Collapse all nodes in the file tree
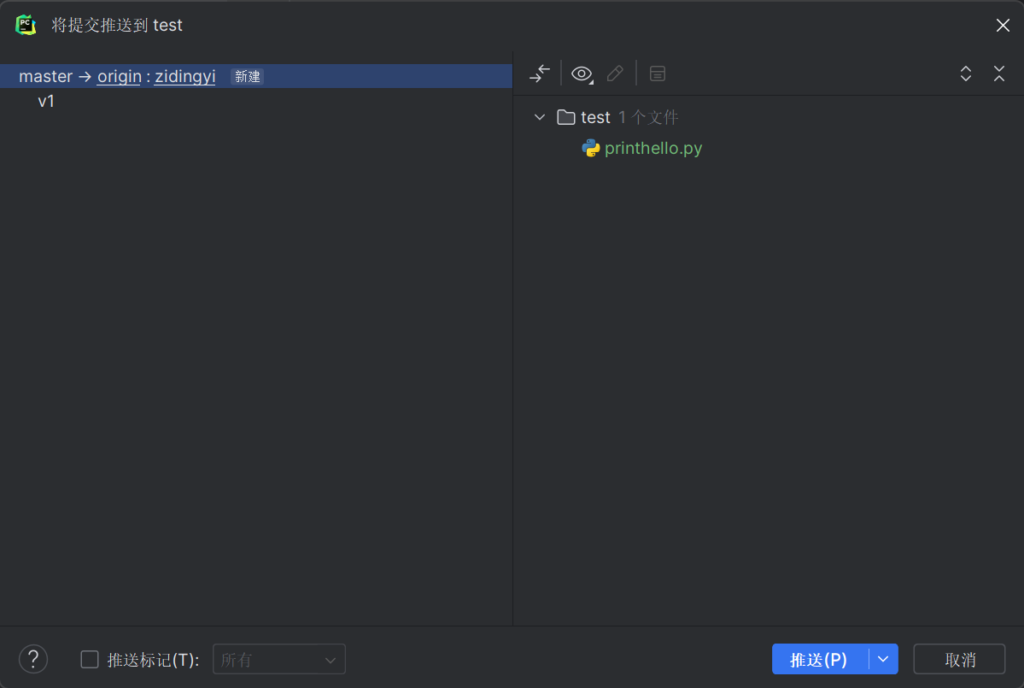The width and height of the screenshot is (1024, 688). [x=999, y=74]
